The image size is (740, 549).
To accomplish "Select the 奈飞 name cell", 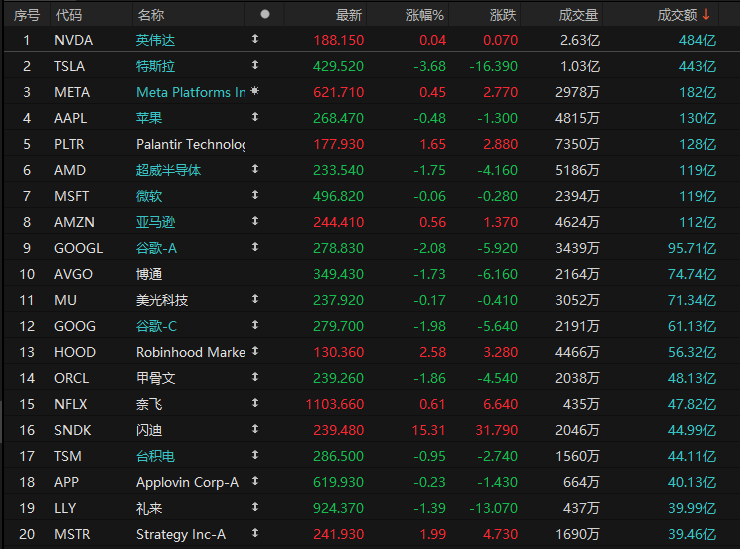I will 149,404.
